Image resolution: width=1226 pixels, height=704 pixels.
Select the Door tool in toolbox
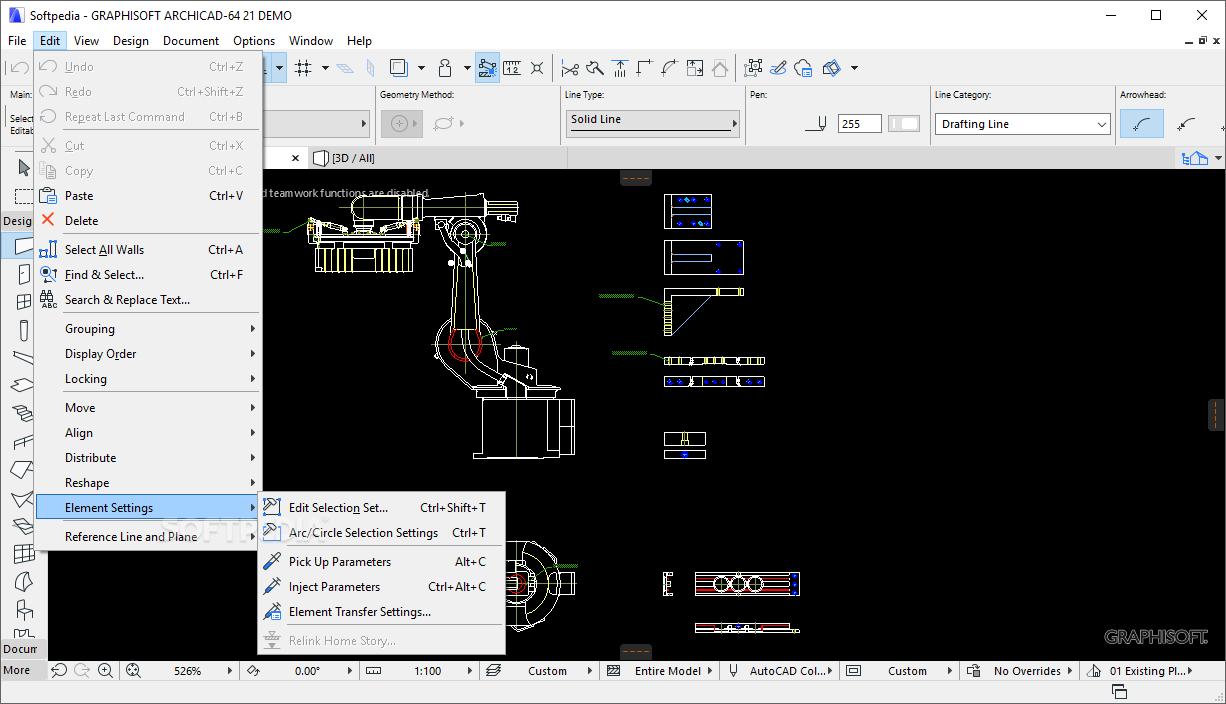pyautogui.click(x=24, y=274)
